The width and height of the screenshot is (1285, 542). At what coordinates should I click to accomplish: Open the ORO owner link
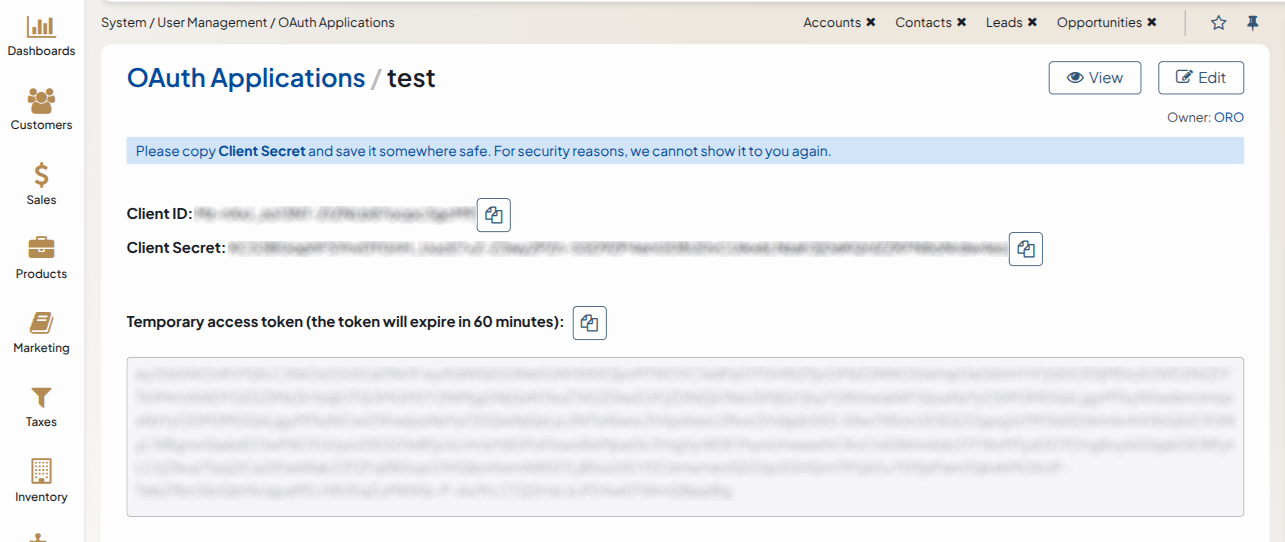pyautogui.click(x=1229, y=118)
